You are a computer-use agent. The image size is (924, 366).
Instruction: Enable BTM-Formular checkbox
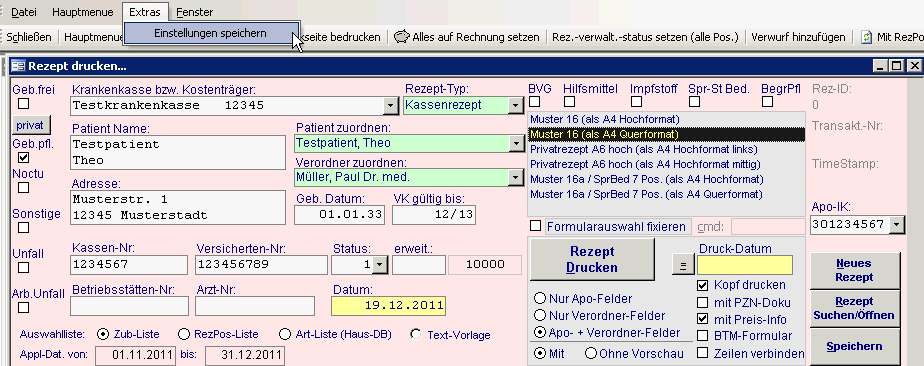pyautogui.click(x=702, y=336)
